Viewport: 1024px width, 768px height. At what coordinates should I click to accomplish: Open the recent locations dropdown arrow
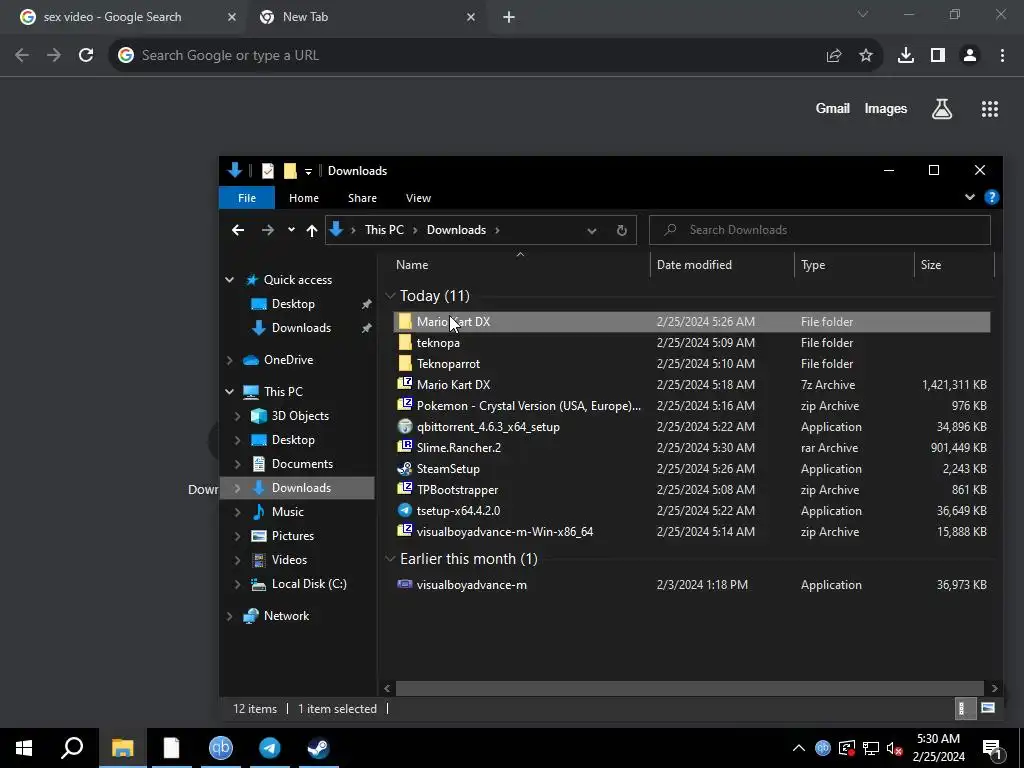click(291, 230)
